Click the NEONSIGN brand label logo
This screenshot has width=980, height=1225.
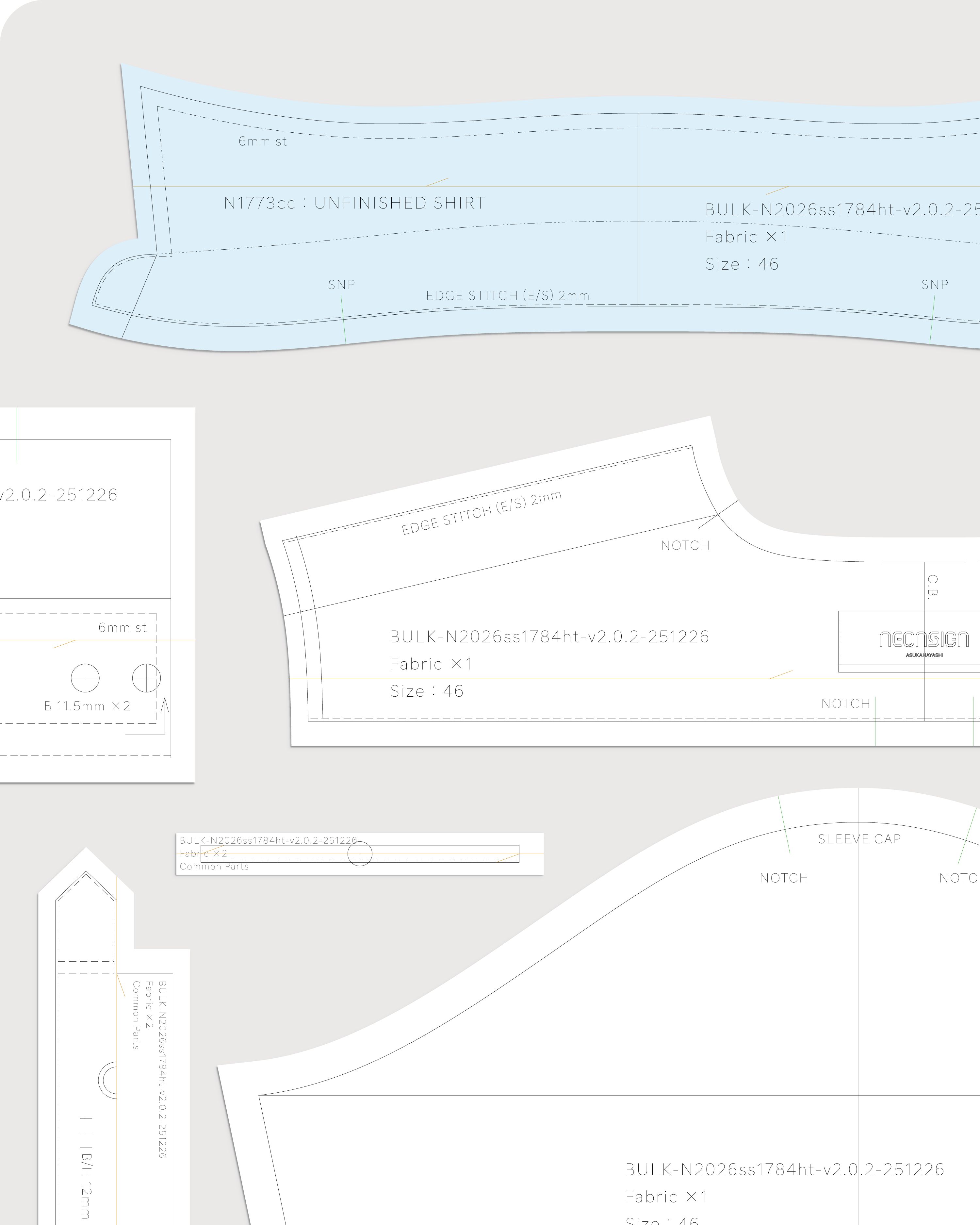(924, 640)
